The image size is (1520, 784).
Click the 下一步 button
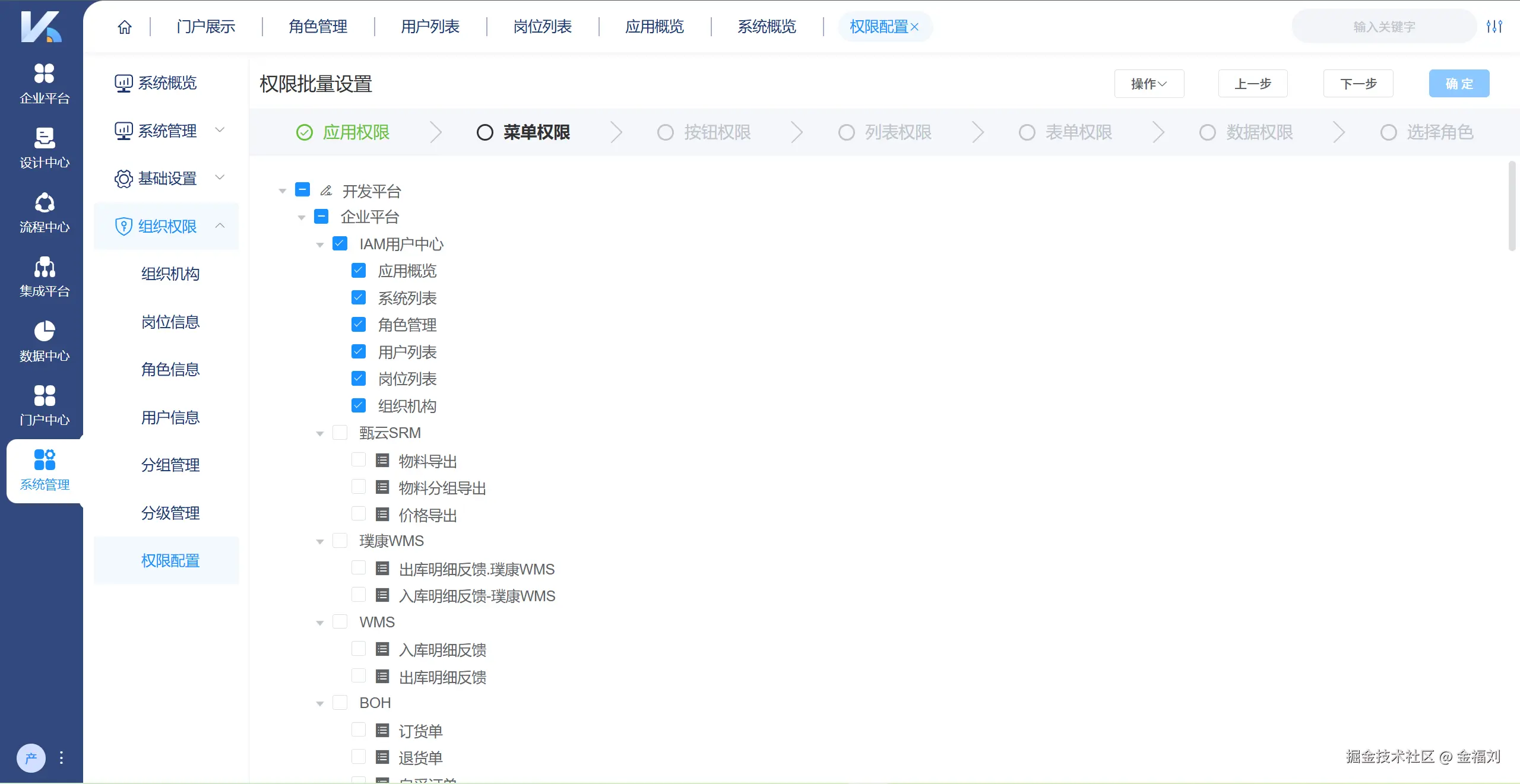[x=1358, y=84]
